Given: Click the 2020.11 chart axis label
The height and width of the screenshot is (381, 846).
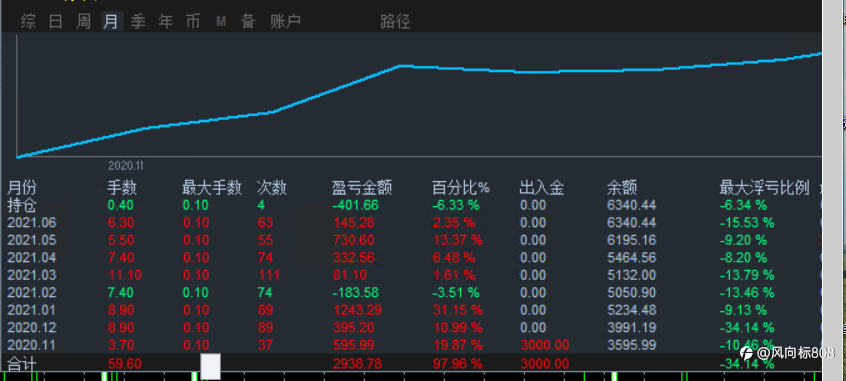Looking at the screenshot, I should coord(126,166).
